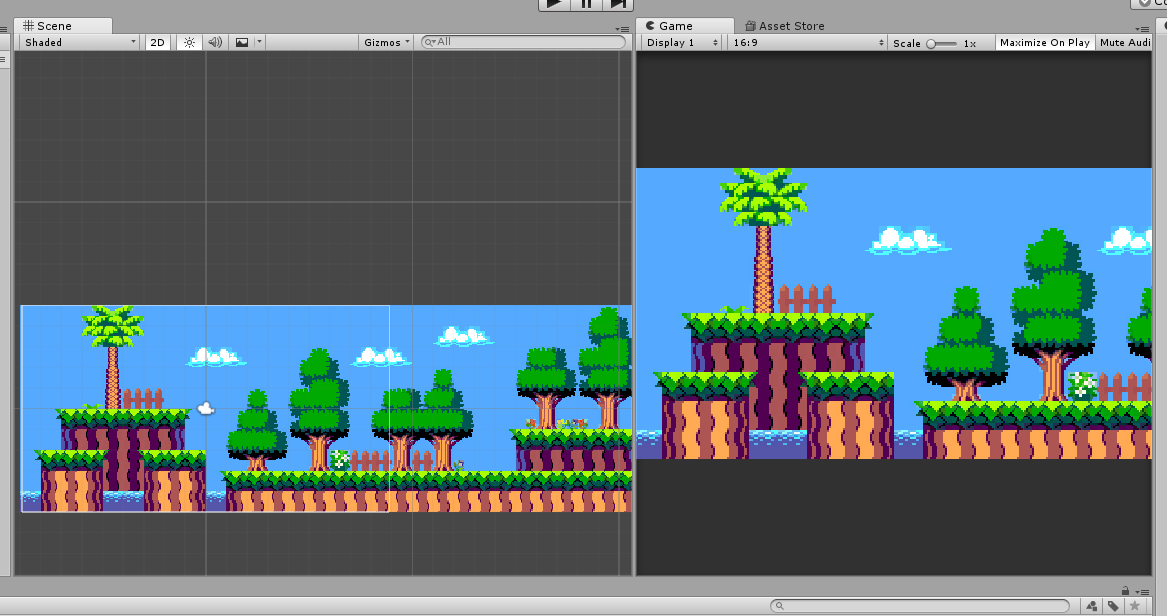
Task: Click the camera cloud gizmo in Scene
Action: pyautogui.click(x=206, y=408)
